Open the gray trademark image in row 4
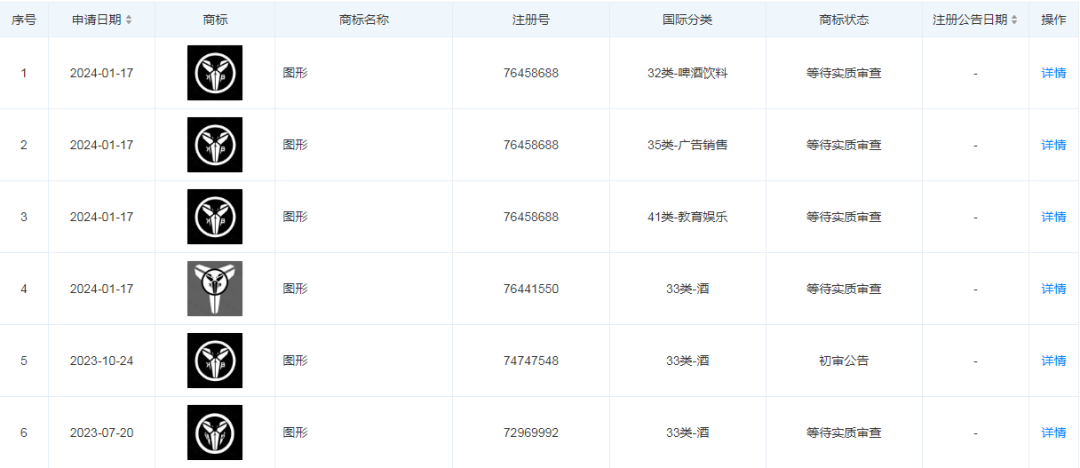 (x=214, y=289)
